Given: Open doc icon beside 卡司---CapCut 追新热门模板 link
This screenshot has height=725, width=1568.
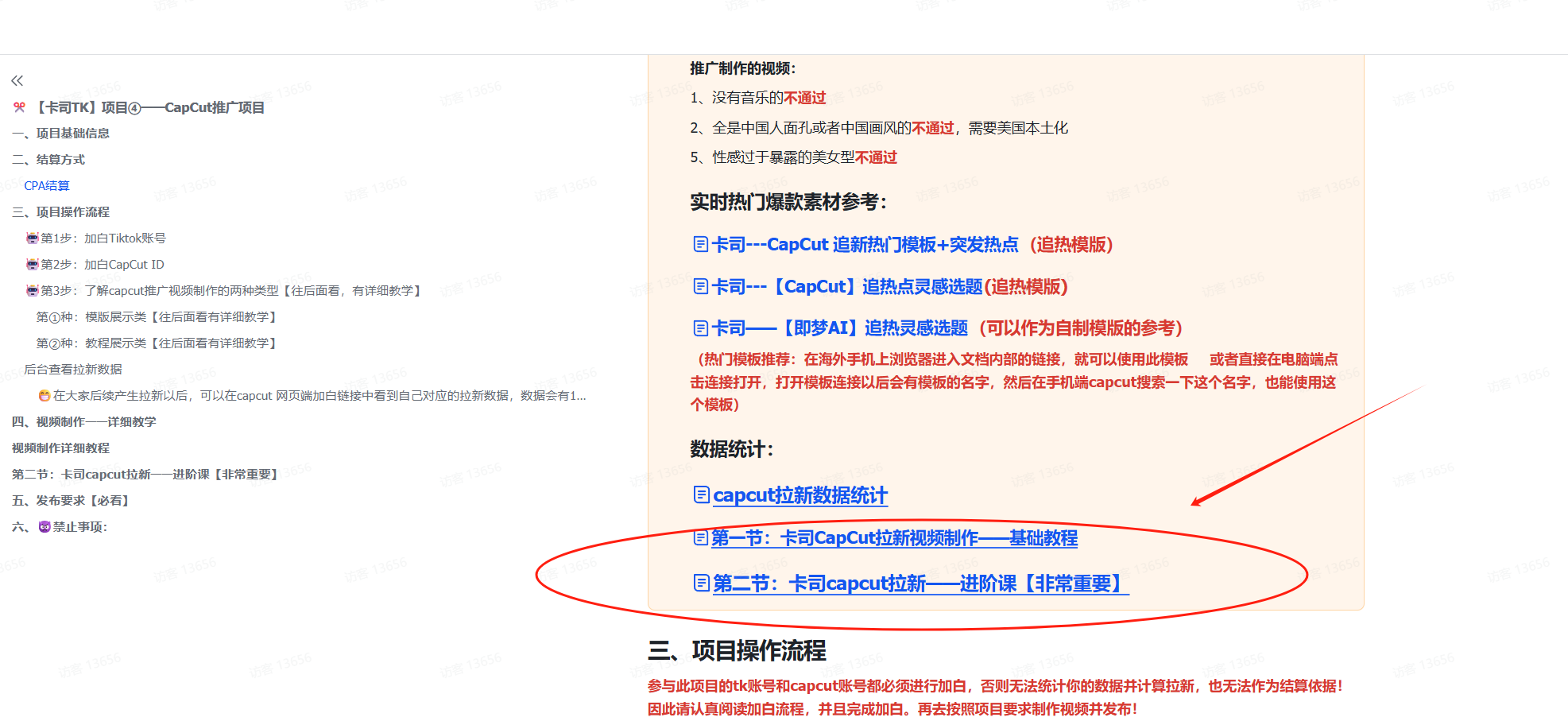Looking at the screenshot, I should pyautogui.click(x=700, y=245).
